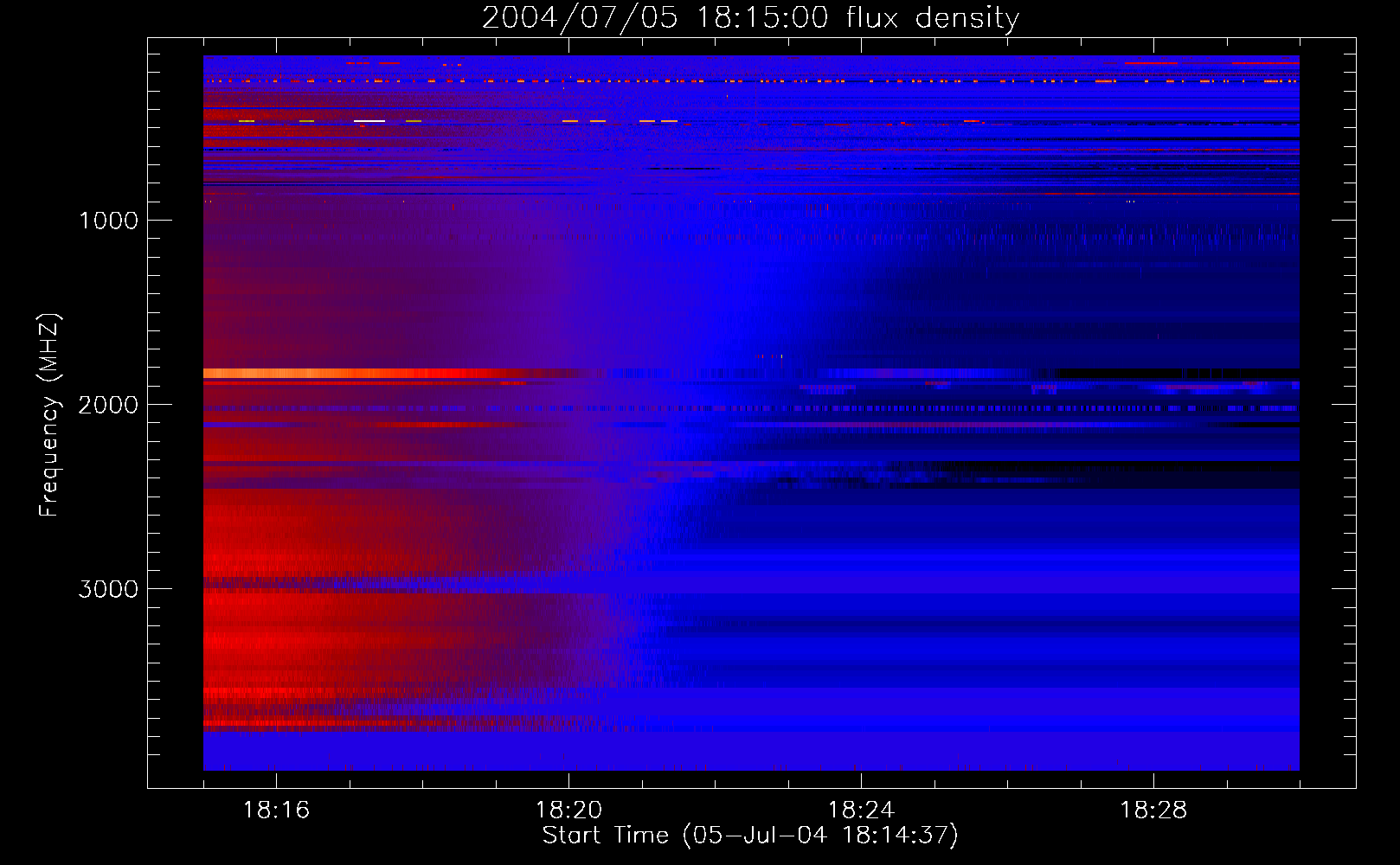Screen dimensions: 1400x865
Task: Click the 3000 frequency tick label
Action: (x=108, y=589)
